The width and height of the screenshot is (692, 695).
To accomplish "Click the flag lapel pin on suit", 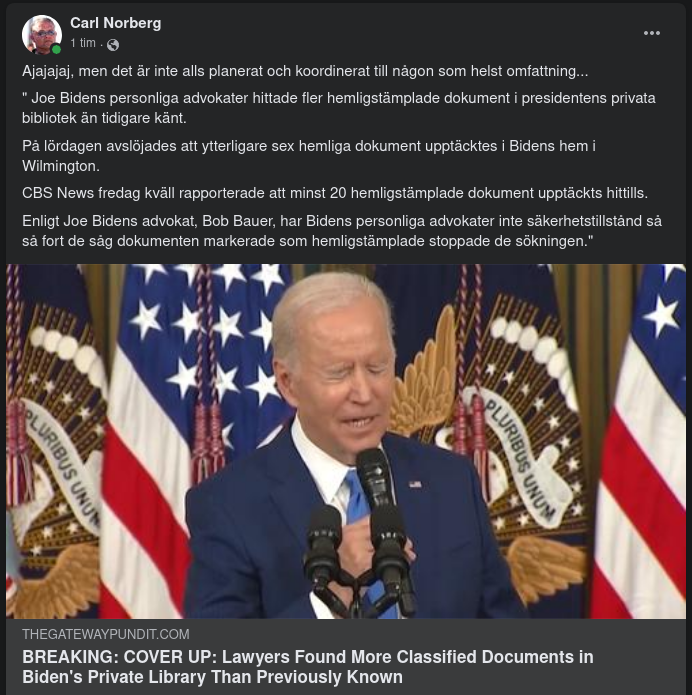I will click(414, 484).
